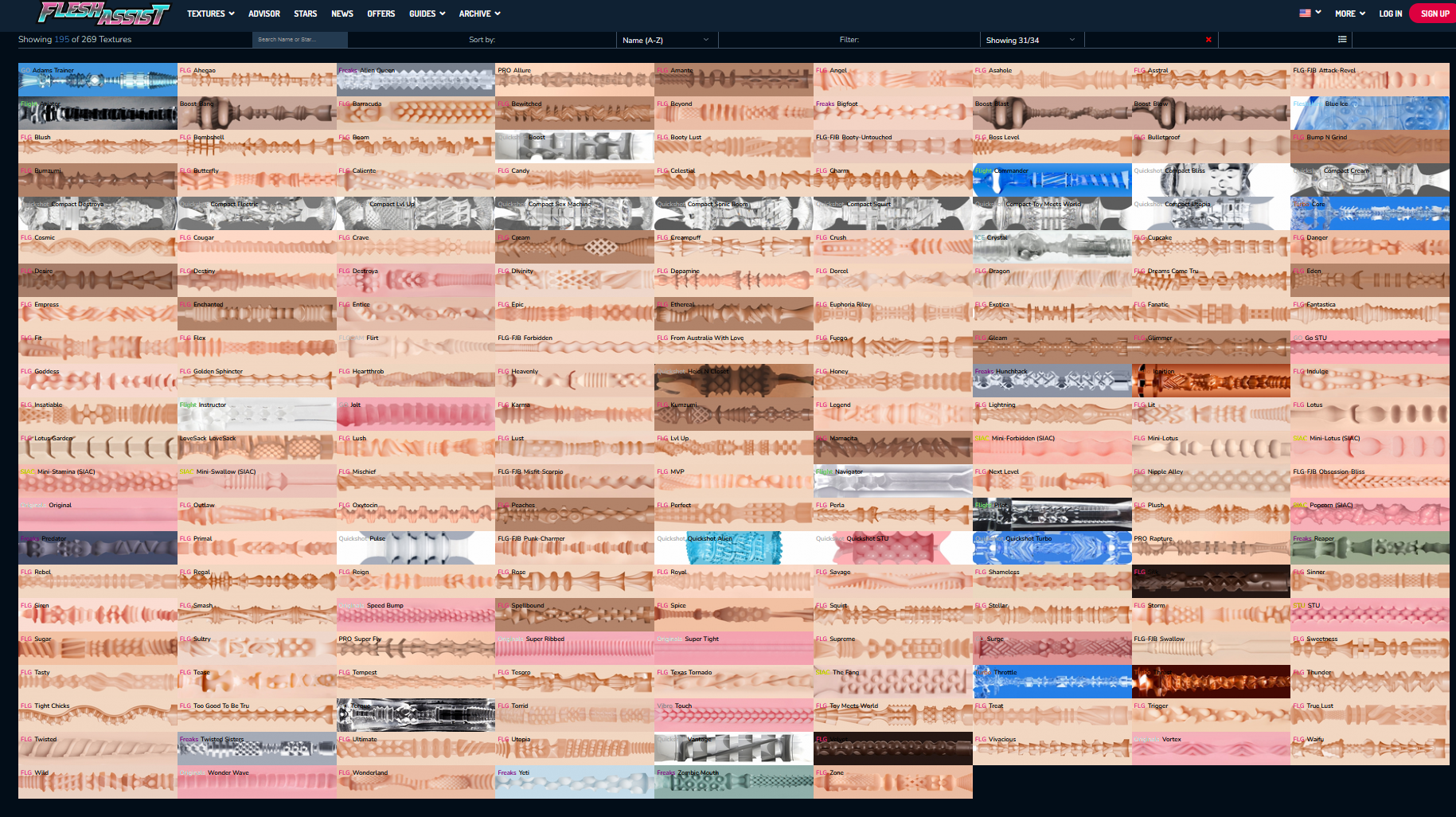Open the Yeti texture tile
The image size is (1456, 817).
(x=575, y=782)
